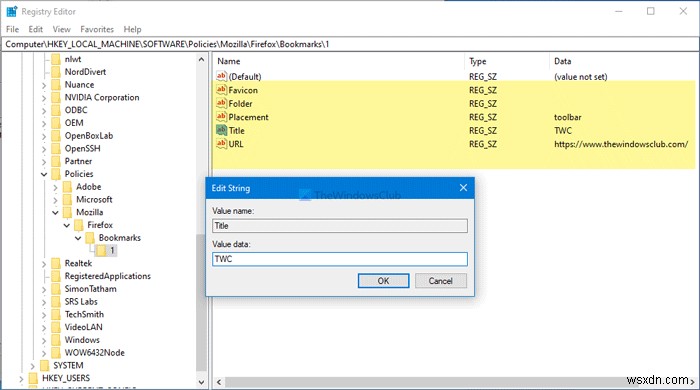Select the Title string value icon
Viewport: 700px width, 390px height.
coord(221,130)
